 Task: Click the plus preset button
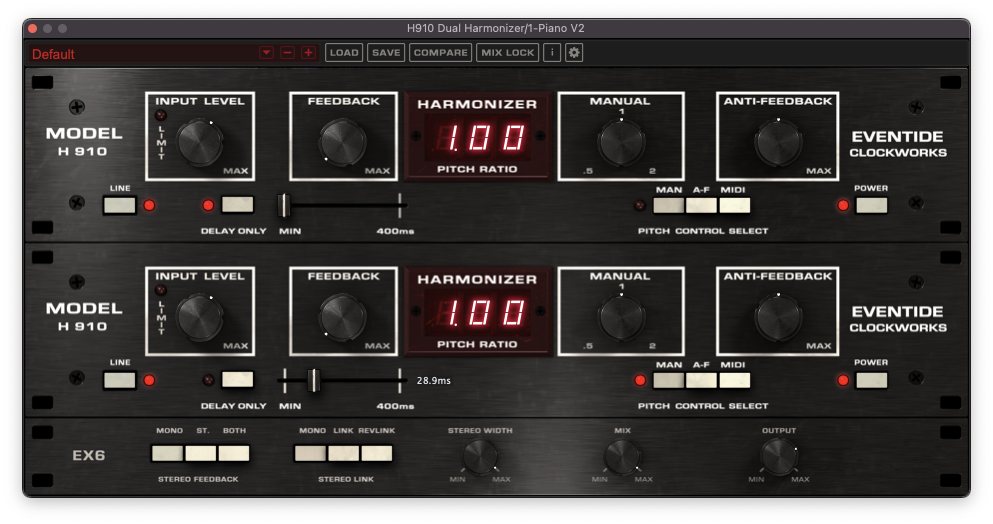308,53
